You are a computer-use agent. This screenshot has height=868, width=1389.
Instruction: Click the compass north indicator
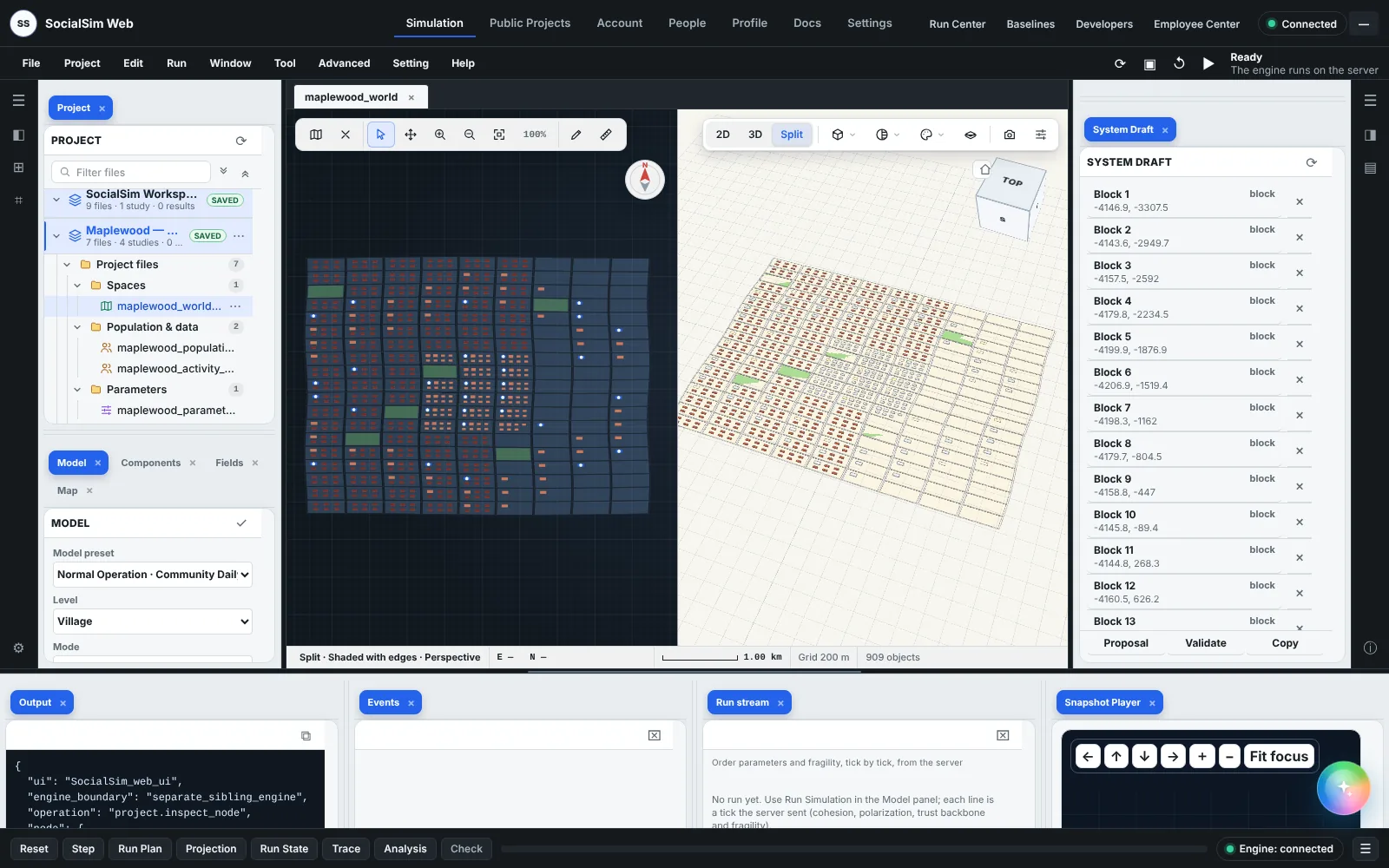coord(645,179)
